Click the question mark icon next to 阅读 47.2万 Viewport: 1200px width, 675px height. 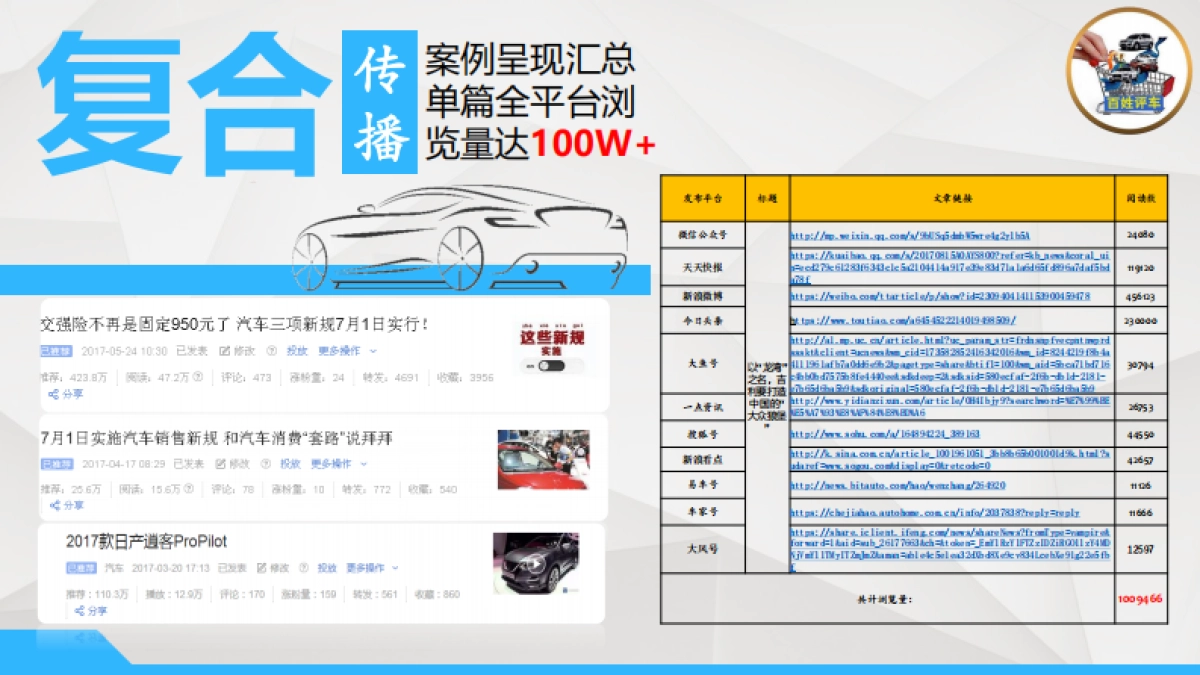(x=197, y=377)
